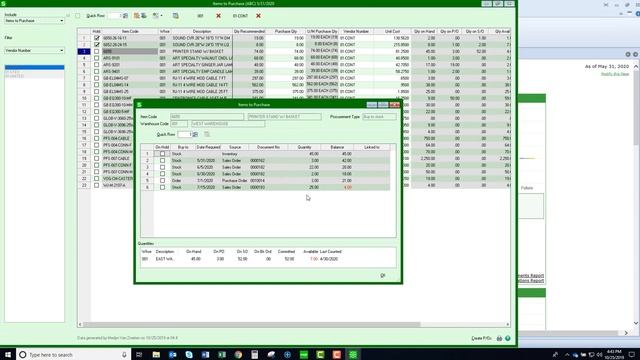Open Word from the taskbar
Screen dimensions: 640x360
point(205,355)
